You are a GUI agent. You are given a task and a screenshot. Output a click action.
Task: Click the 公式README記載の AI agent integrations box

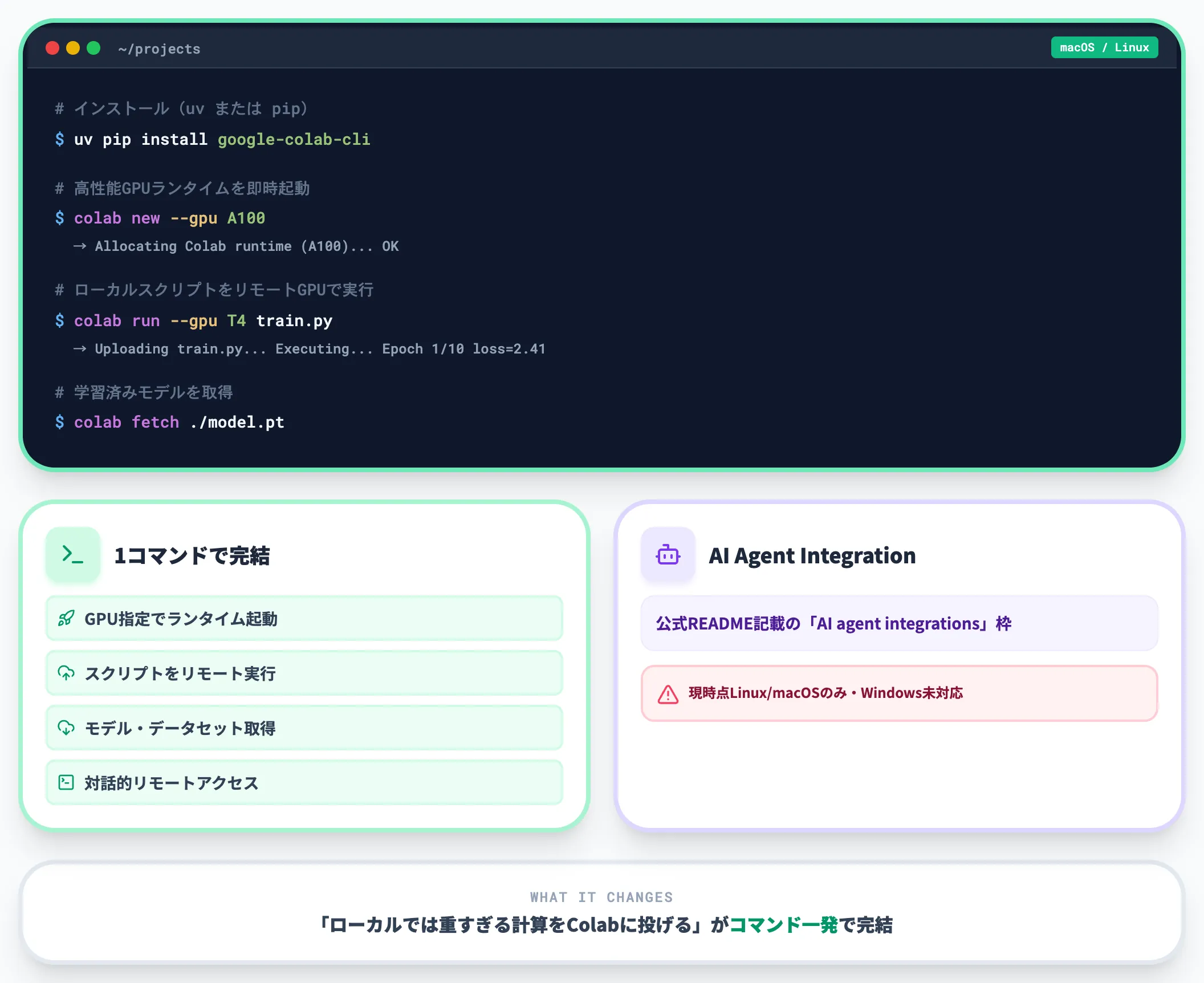pyautogui.click(x=900, y=623)
